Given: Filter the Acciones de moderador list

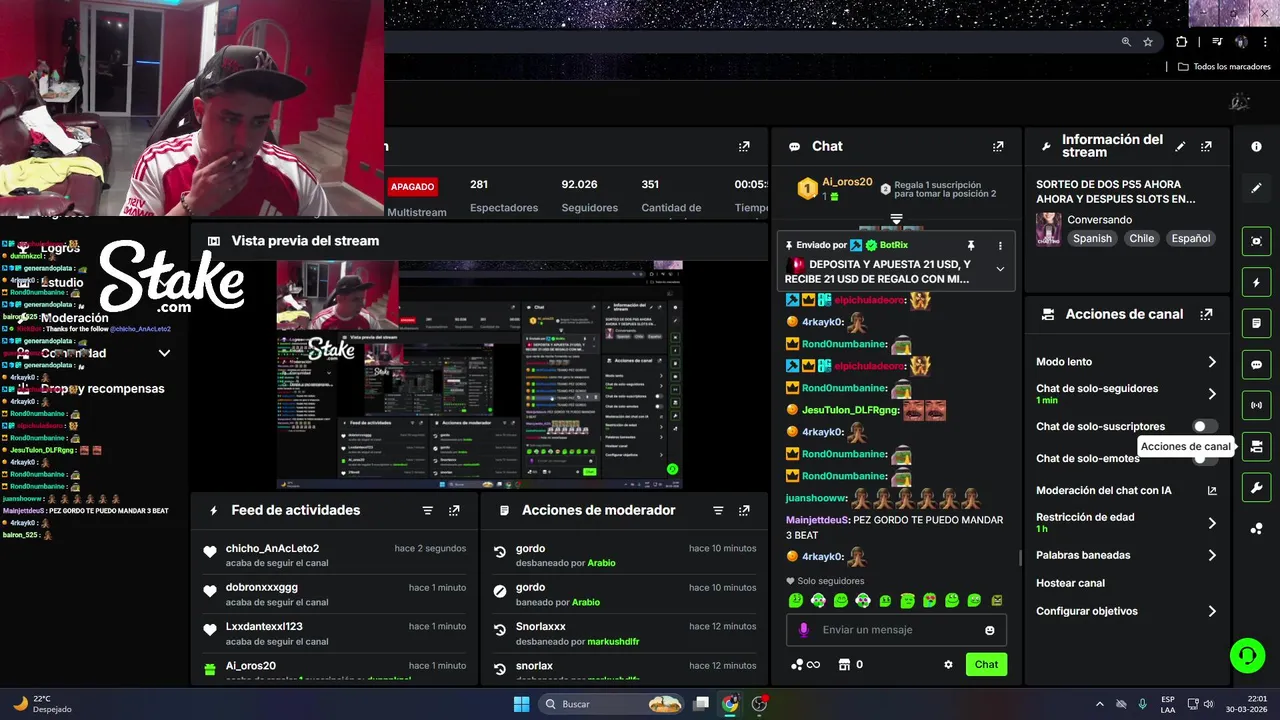Looking at the screenshot, I should coord(717,510).
